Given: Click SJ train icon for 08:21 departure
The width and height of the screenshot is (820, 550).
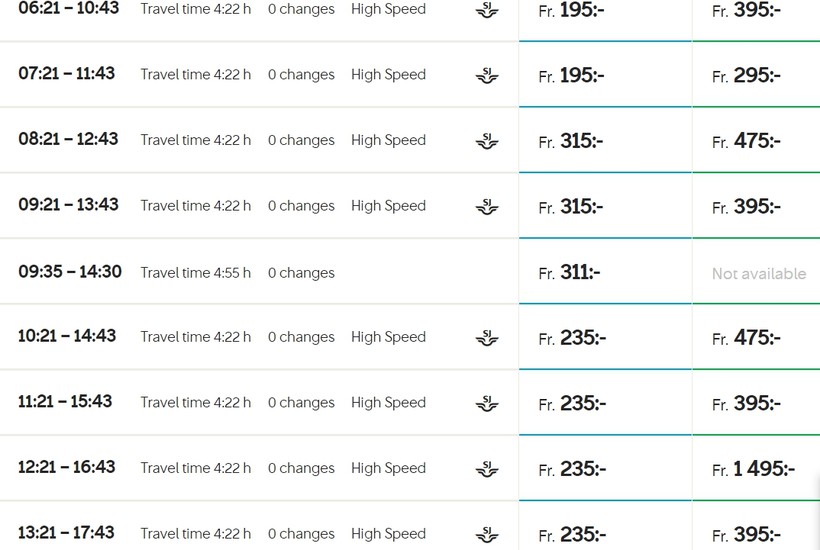Looking at the screenshot, I should [487, 141].
